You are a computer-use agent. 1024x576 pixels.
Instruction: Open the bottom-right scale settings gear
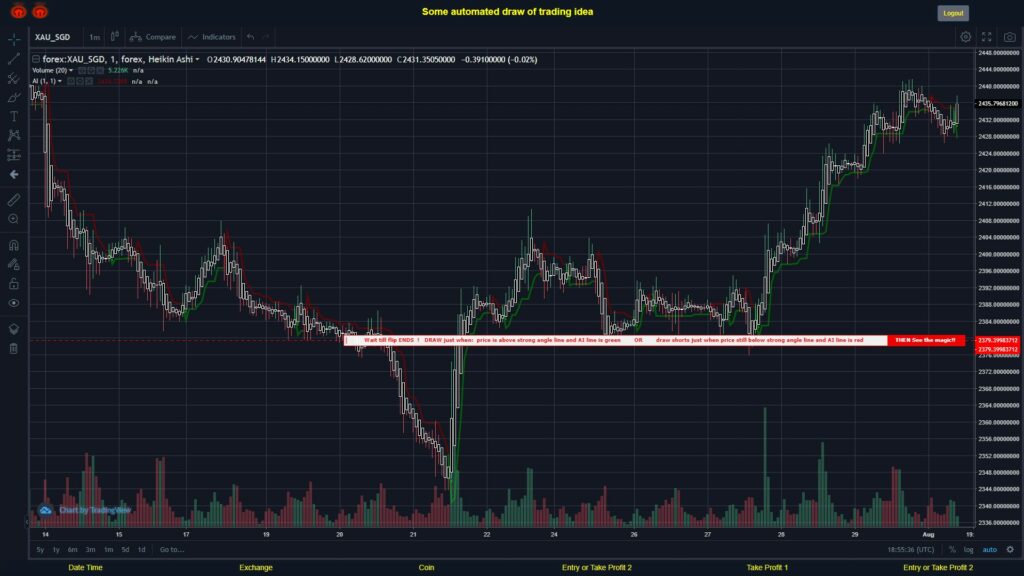[1010, 550]
